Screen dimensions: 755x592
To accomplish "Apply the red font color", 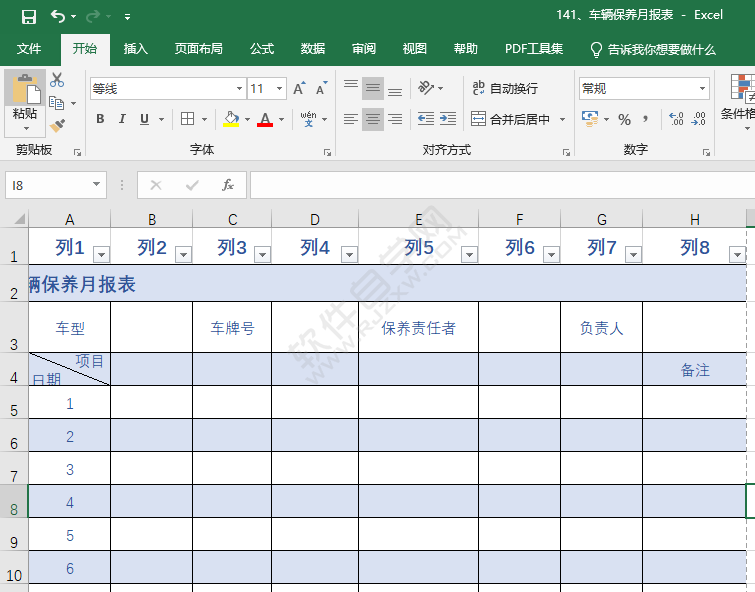I will click(265, 118).
